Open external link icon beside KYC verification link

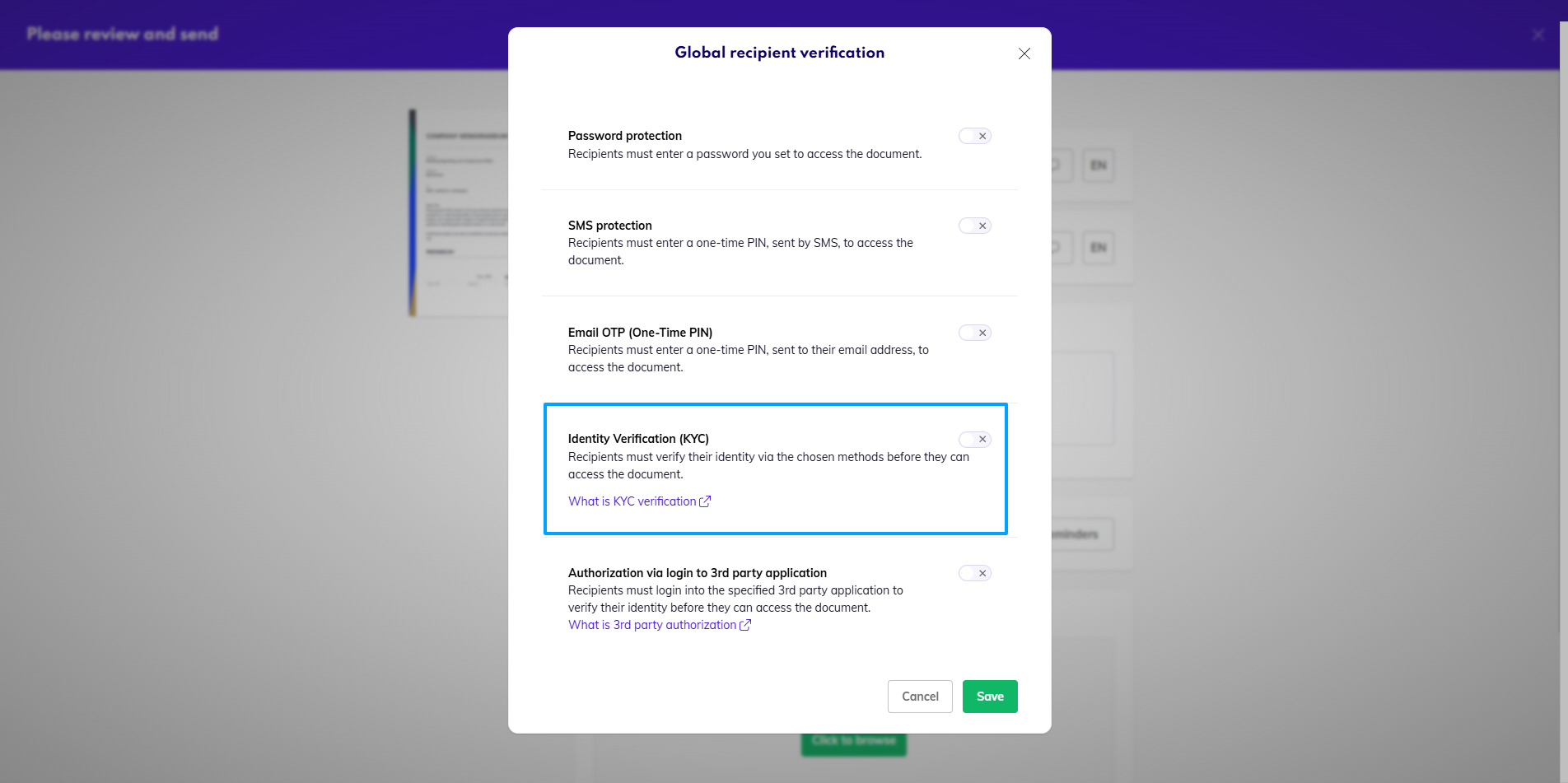pos(706,501)
